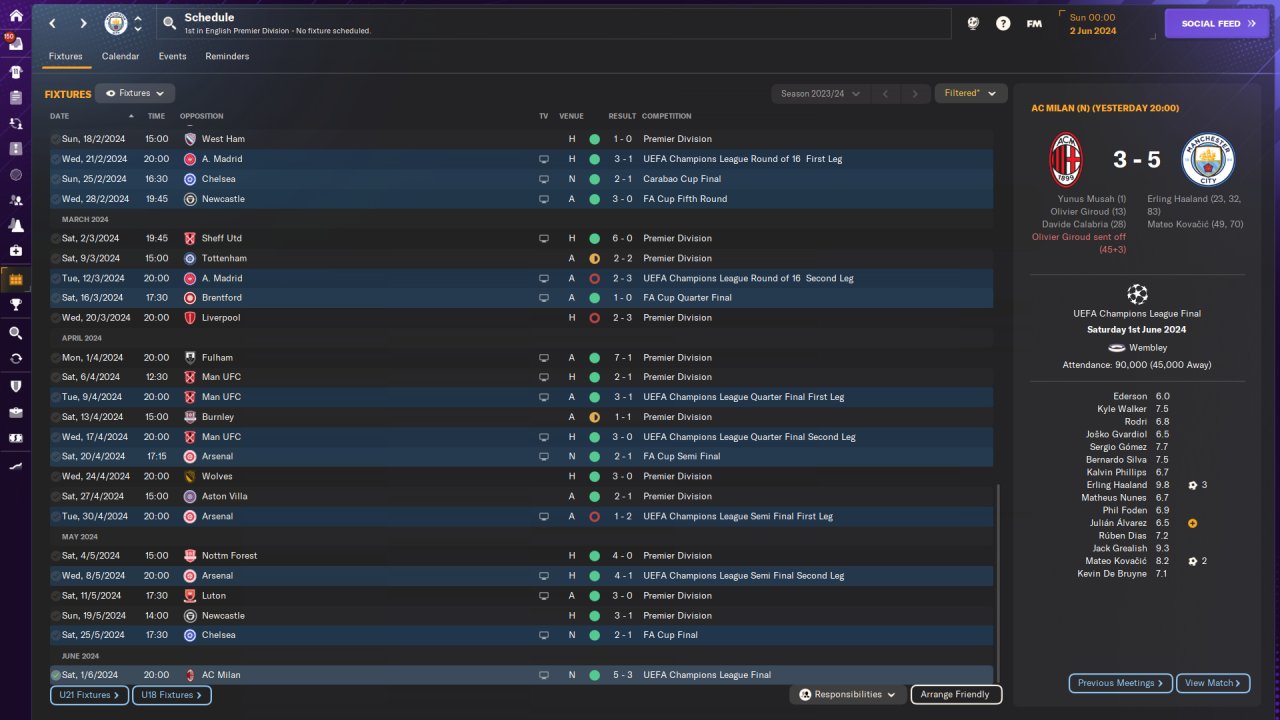Switch to the Events tab

[172, 56]
